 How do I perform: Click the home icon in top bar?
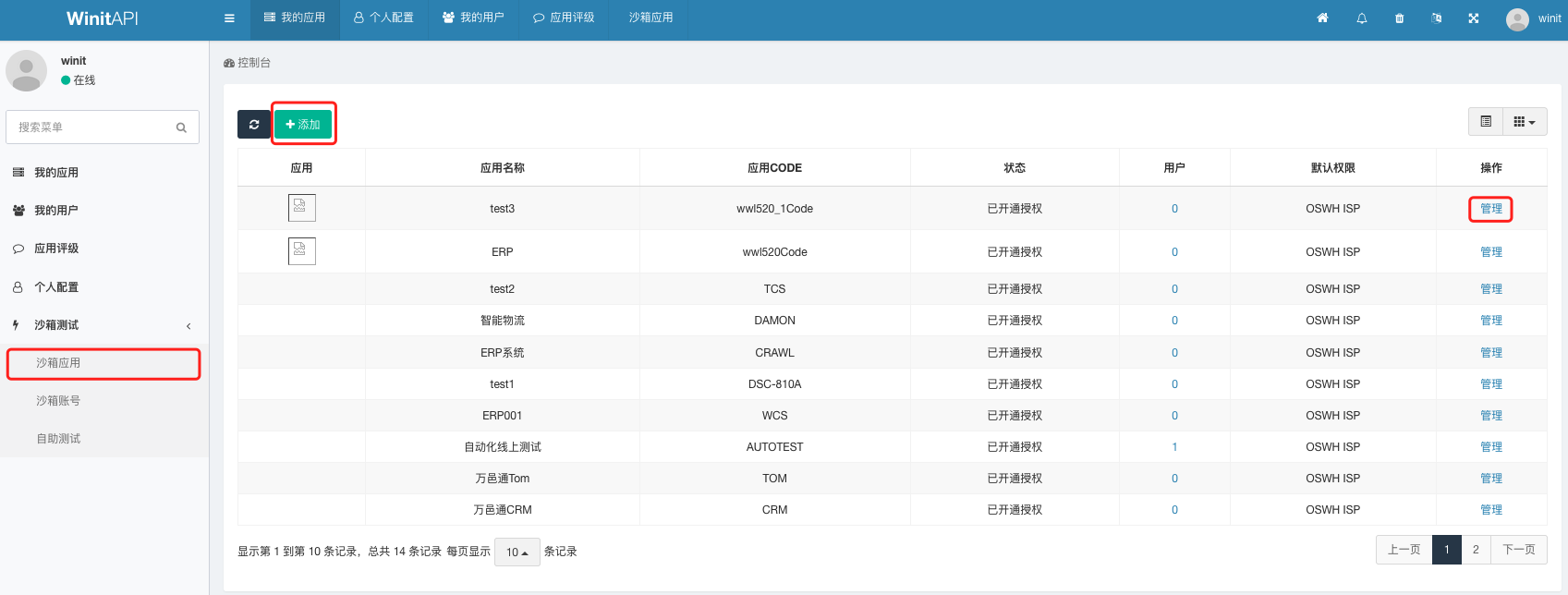tap(1322, 18)
